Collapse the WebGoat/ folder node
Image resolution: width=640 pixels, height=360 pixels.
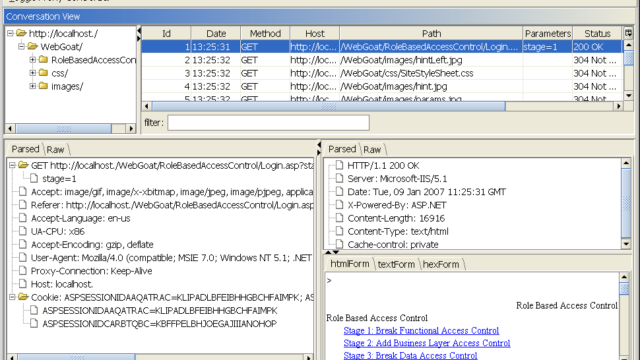point(22,47)
